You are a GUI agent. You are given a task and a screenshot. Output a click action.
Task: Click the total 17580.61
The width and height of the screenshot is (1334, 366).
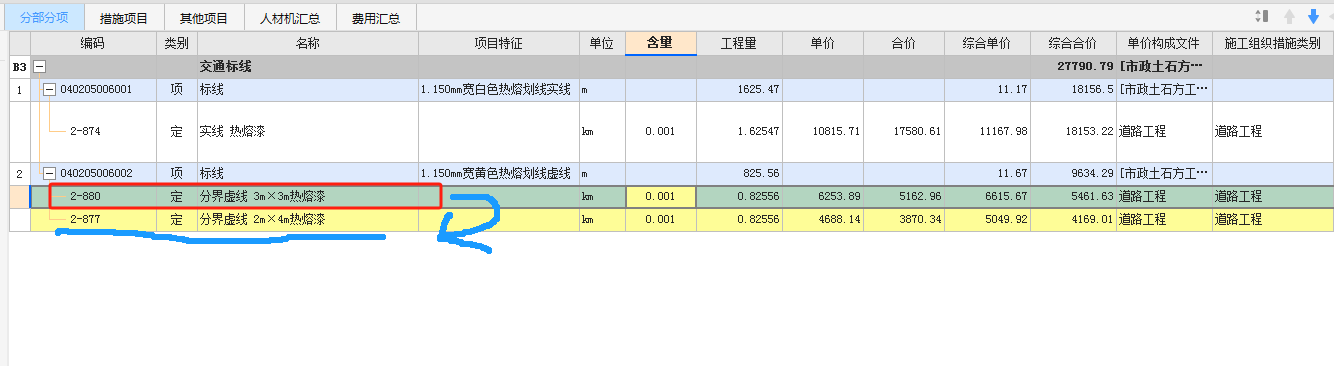(918, 131)
